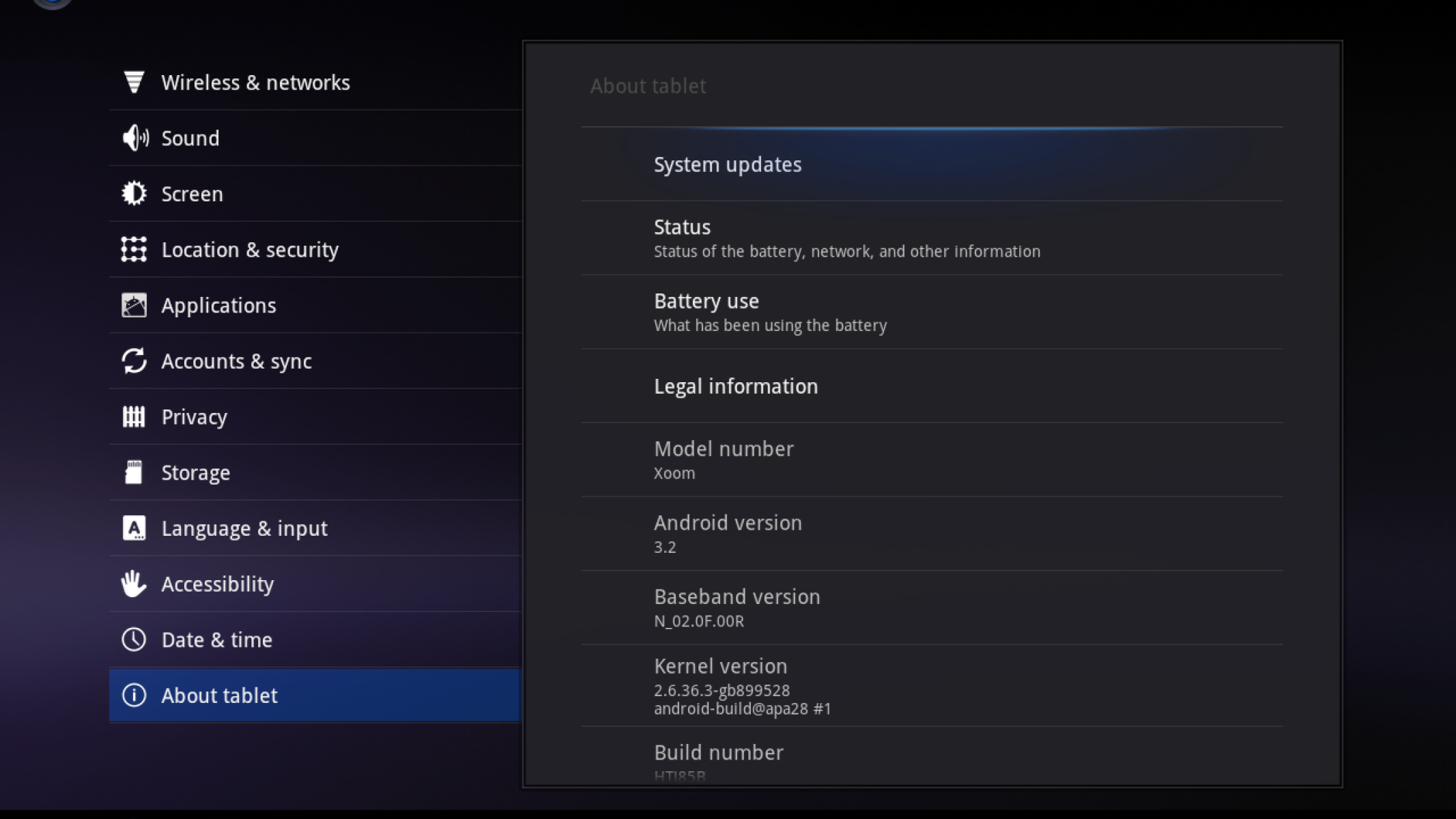The width and height of the screenshot is (1456, 819).
Task: Click the Accounts & sync arrows icon
Action: (134, 361)
